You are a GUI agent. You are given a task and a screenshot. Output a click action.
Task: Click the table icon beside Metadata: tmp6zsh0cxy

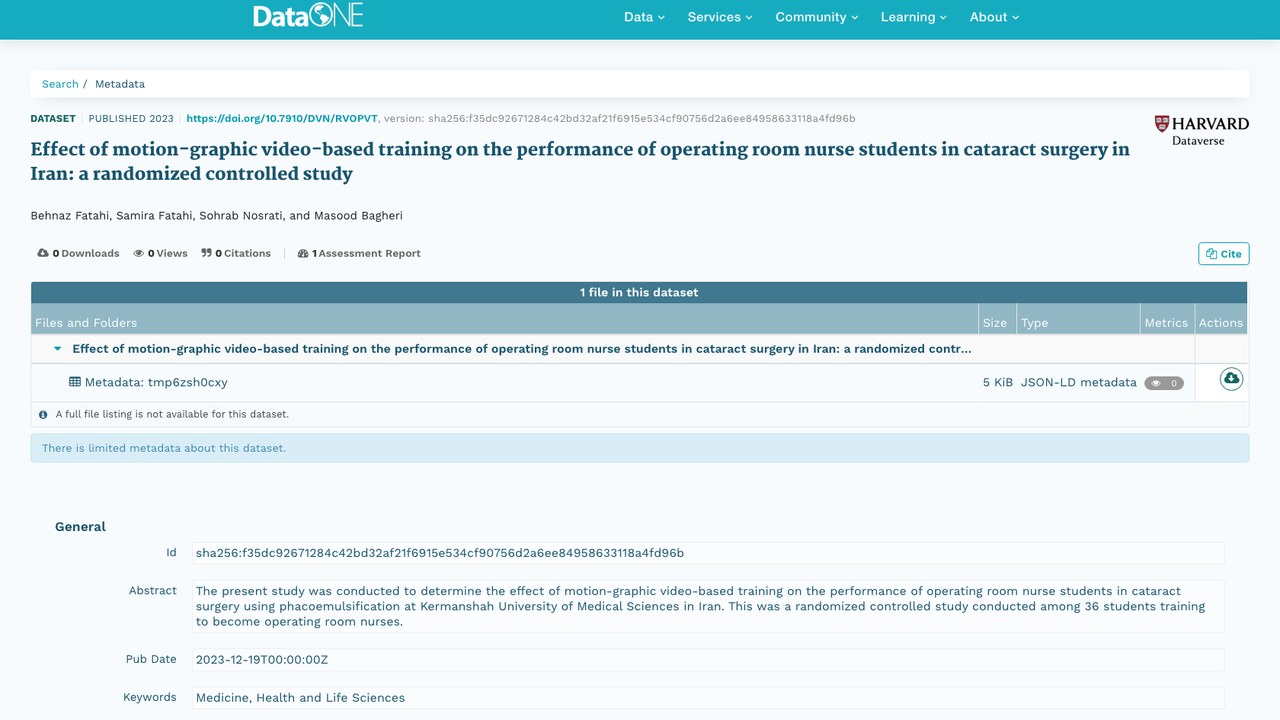coord(75,382)
